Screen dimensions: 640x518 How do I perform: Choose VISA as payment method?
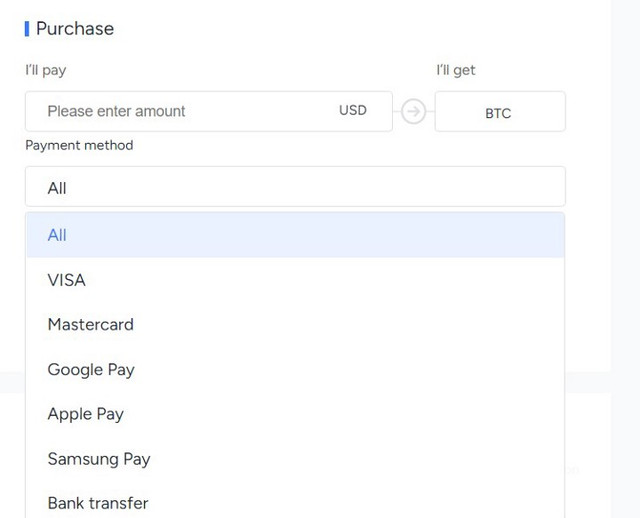(x=295, y=280)
